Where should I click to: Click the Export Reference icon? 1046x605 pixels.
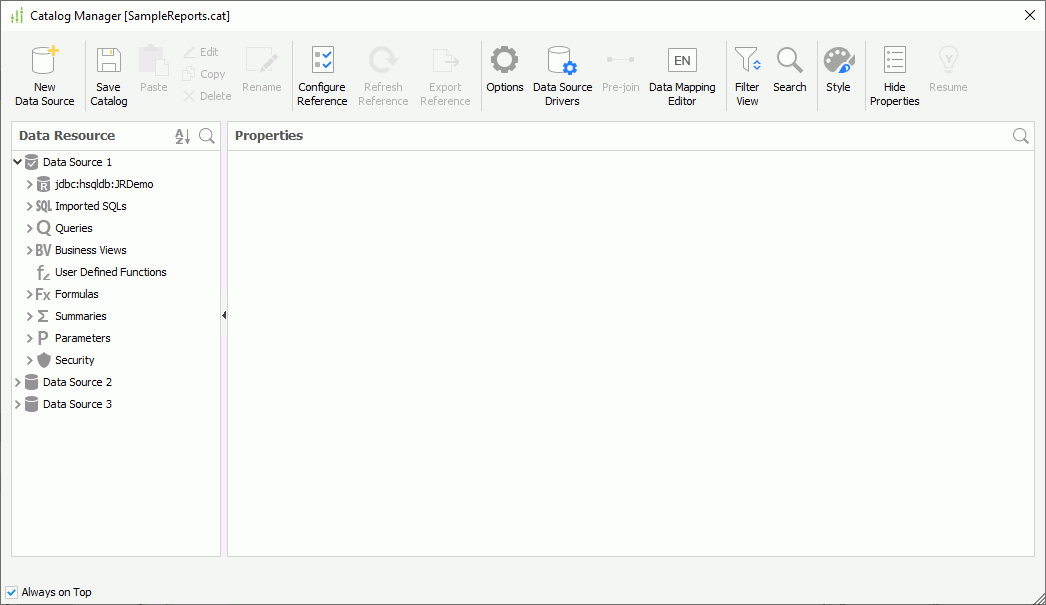(x=445, y=61)
